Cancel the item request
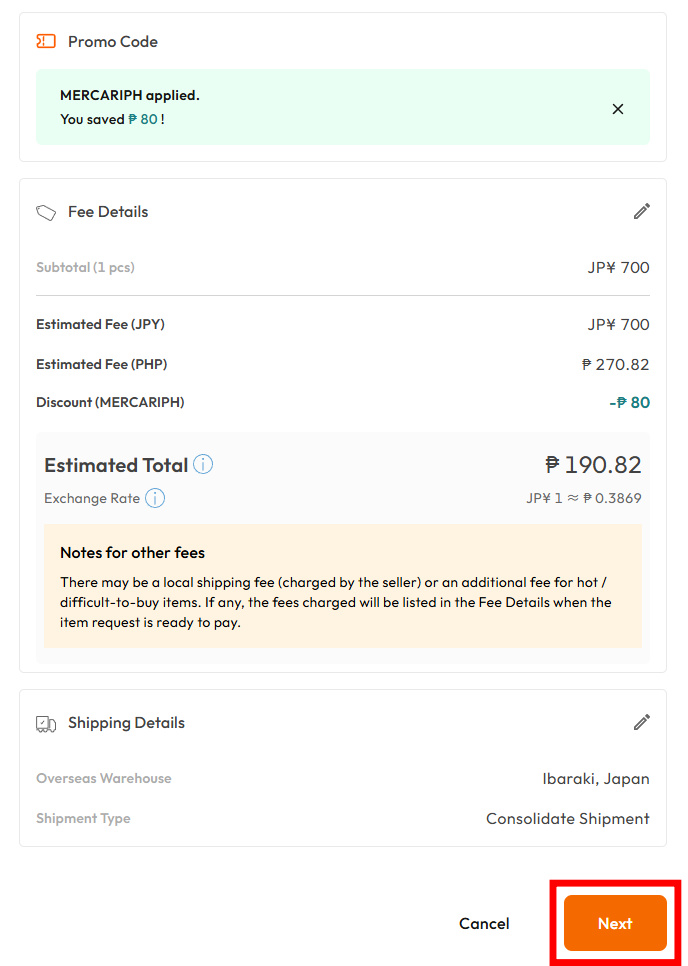Image resolution: width=688 pixels, height=966 pixels. tap(484, 923)
